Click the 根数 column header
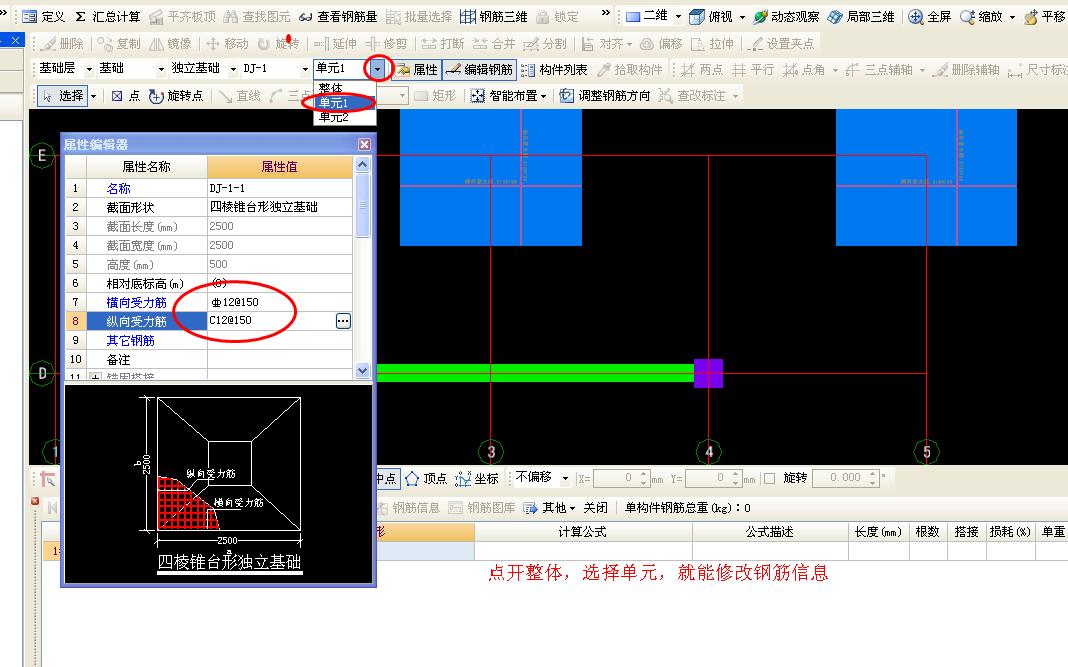This screenshot has width=1068, height=667. pos(928,532)
